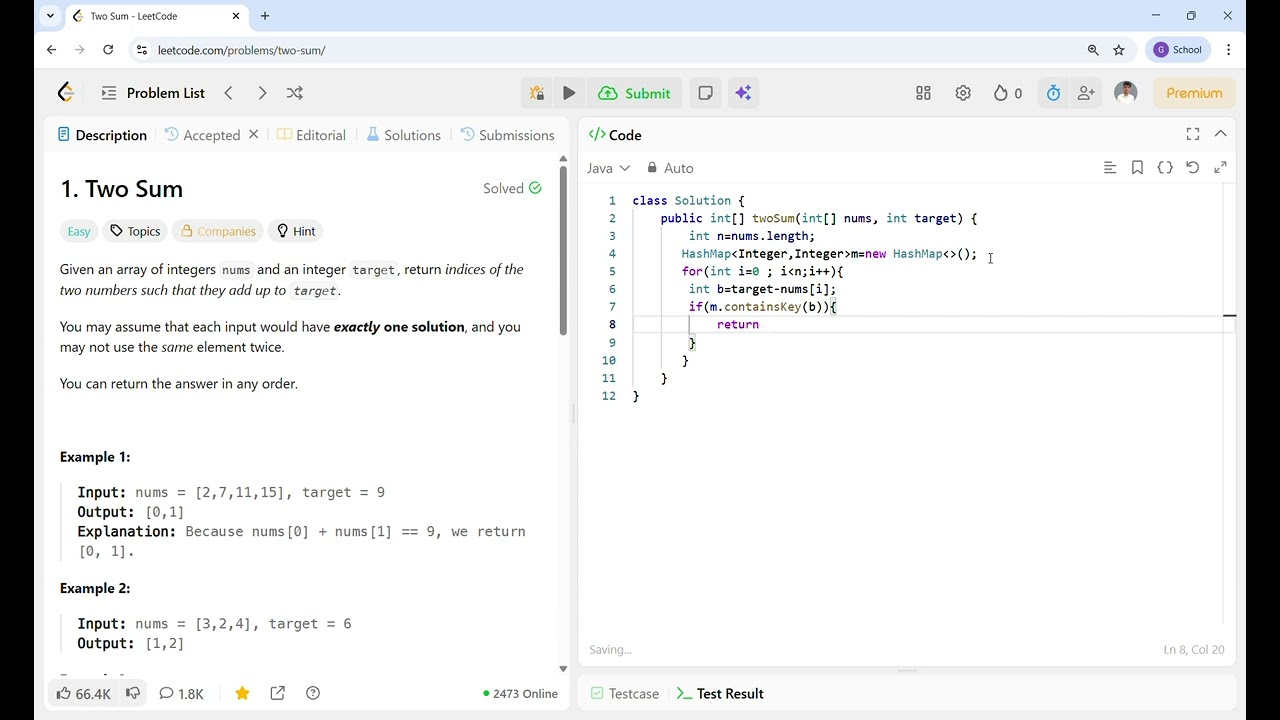Viewport: 1280px width, 720px height.
Task: Collapse the Code panel chevron
Action: pos(1221,134)
